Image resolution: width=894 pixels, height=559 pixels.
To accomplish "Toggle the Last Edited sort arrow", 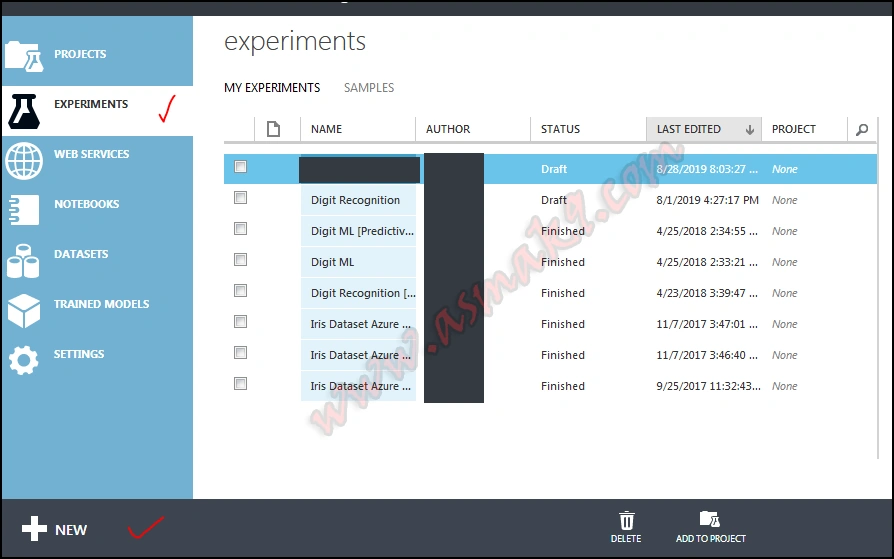I will [750, 129].
